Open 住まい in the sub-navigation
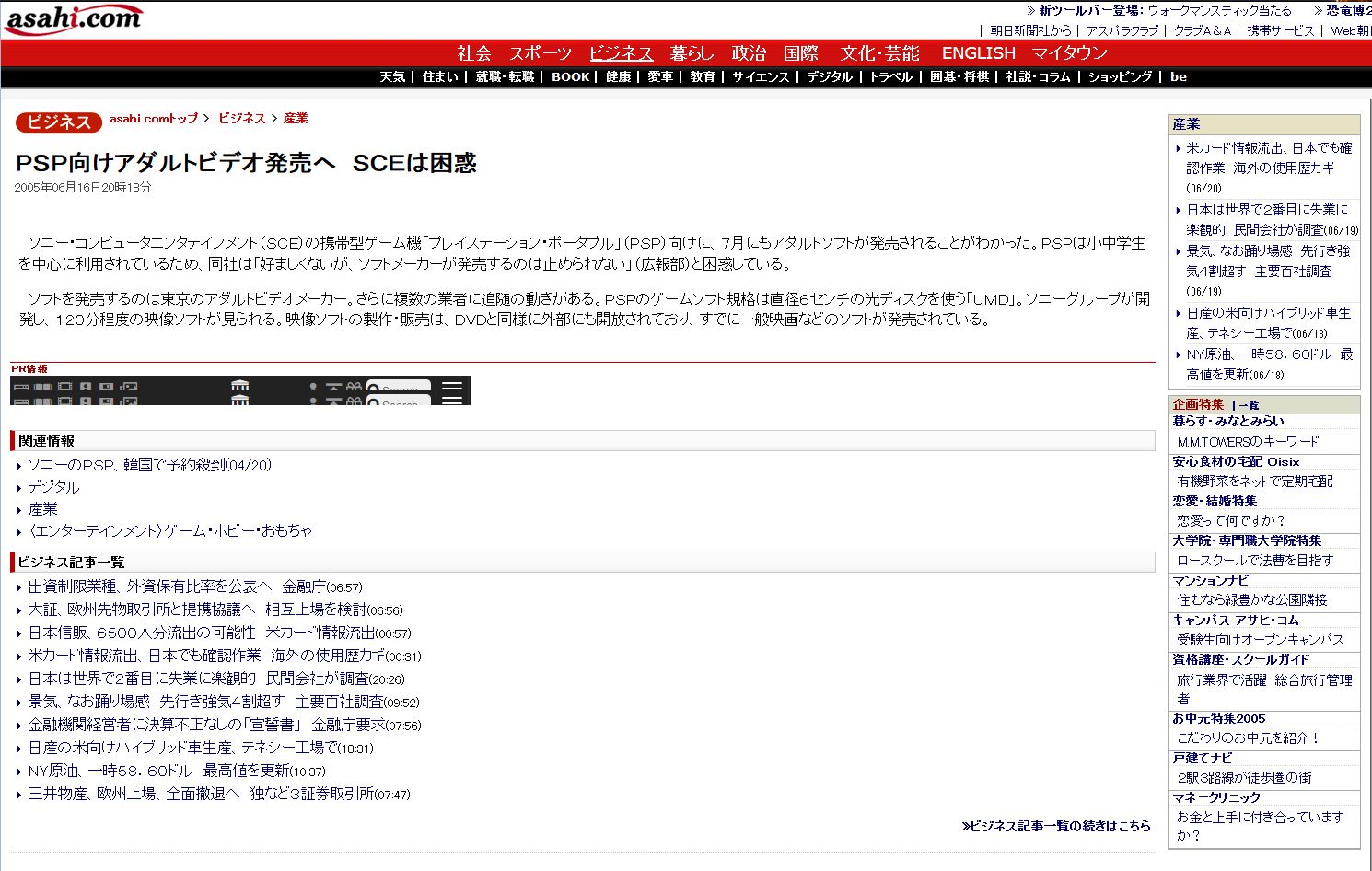1372x871 pixels. coord(440,77)
